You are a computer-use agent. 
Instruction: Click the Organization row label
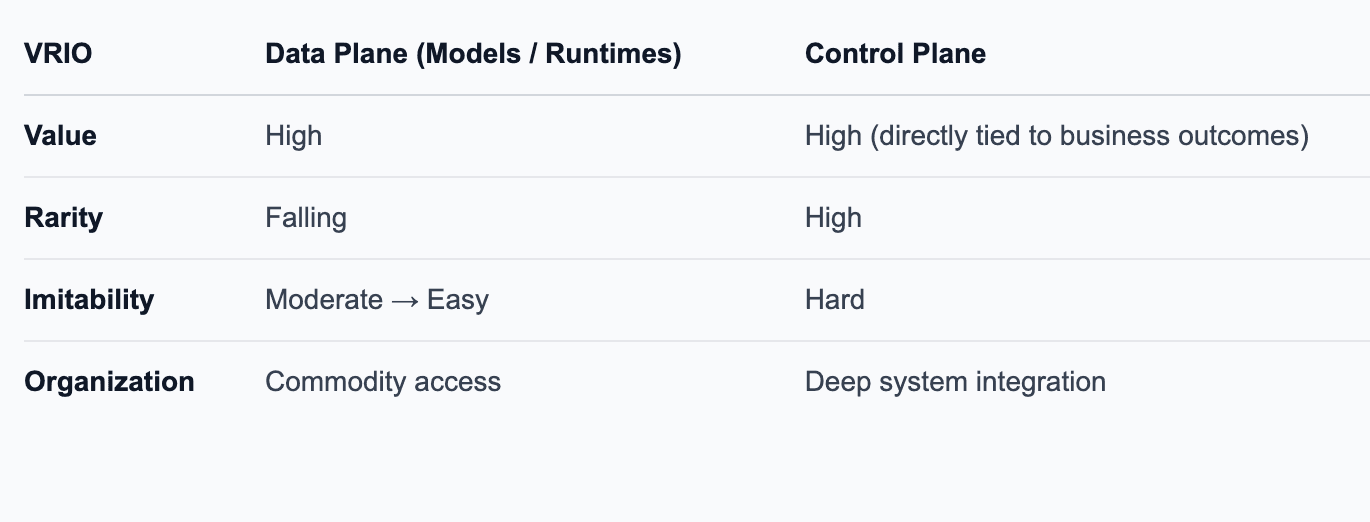coord(109,382)
